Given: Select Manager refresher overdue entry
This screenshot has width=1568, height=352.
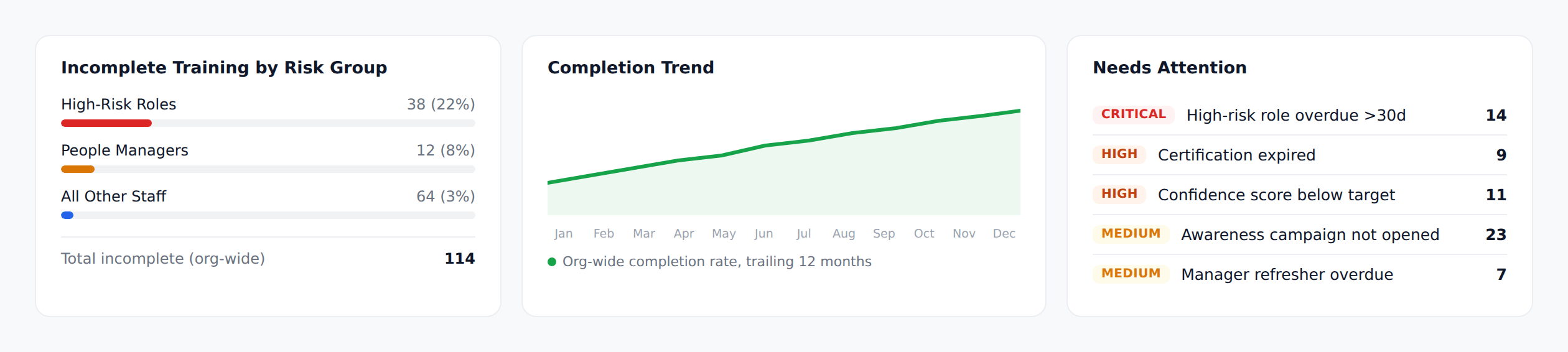Looking at the screenshot, I should [1299, 274].
